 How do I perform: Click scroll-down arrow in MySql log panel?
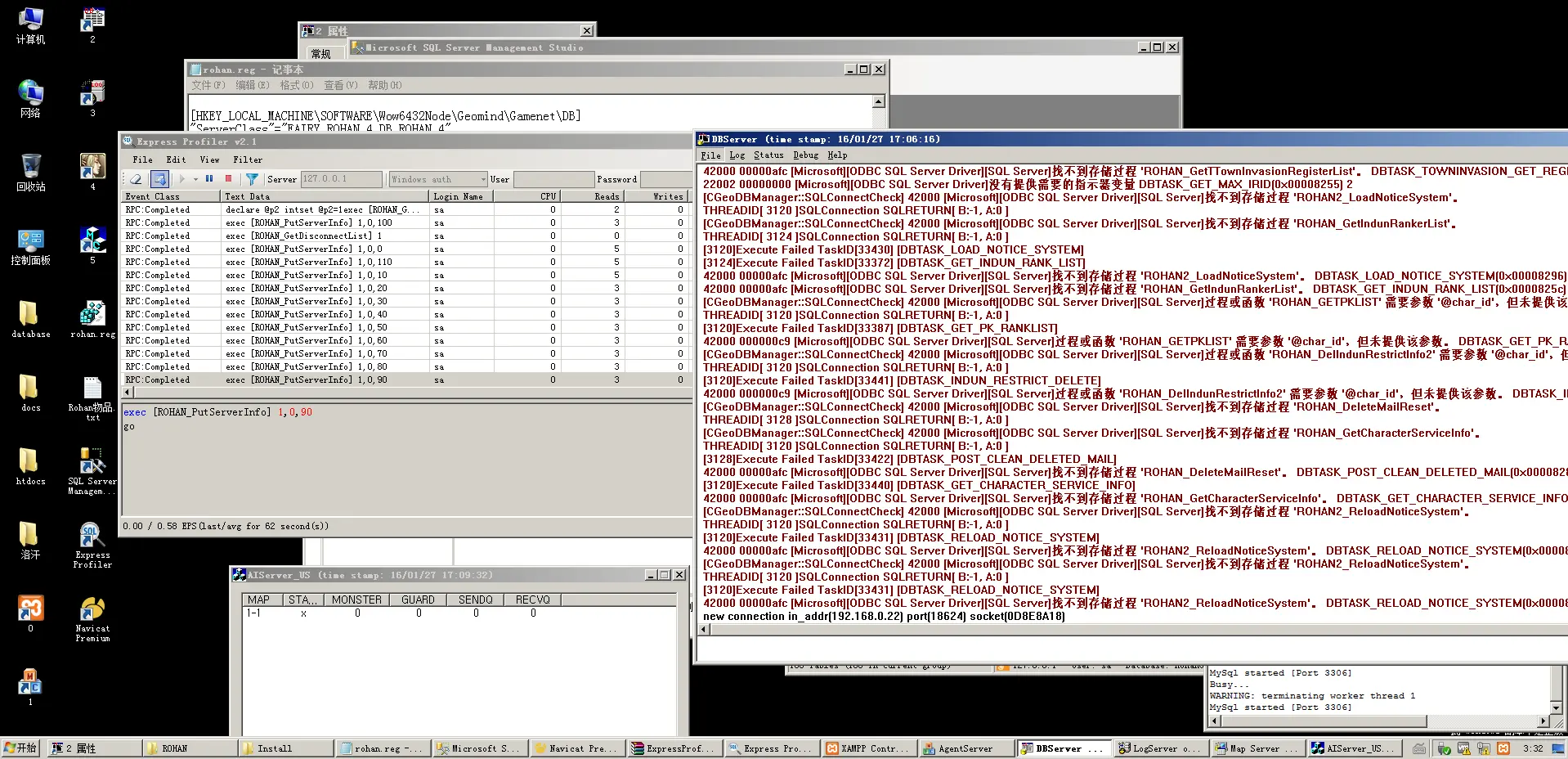(x=1556, y=708)
